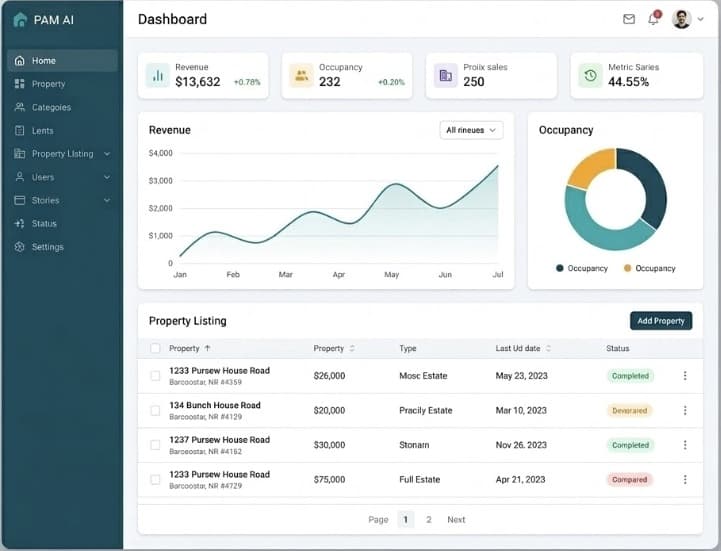Go to the Next page link

pyautogui.click(x=456, y=520)
